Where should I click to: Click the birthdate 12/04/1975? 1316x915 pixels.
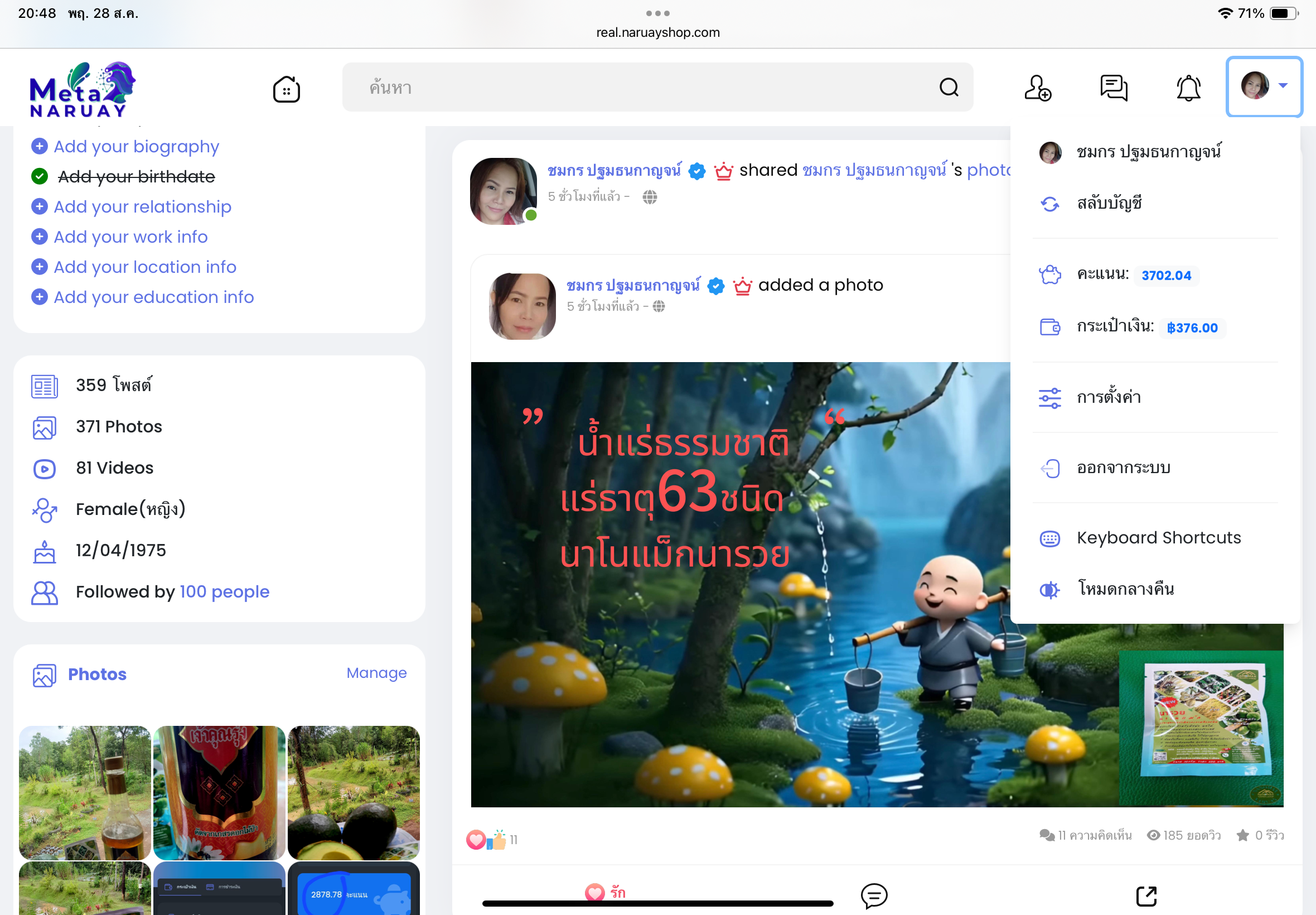tap(121, 550)
